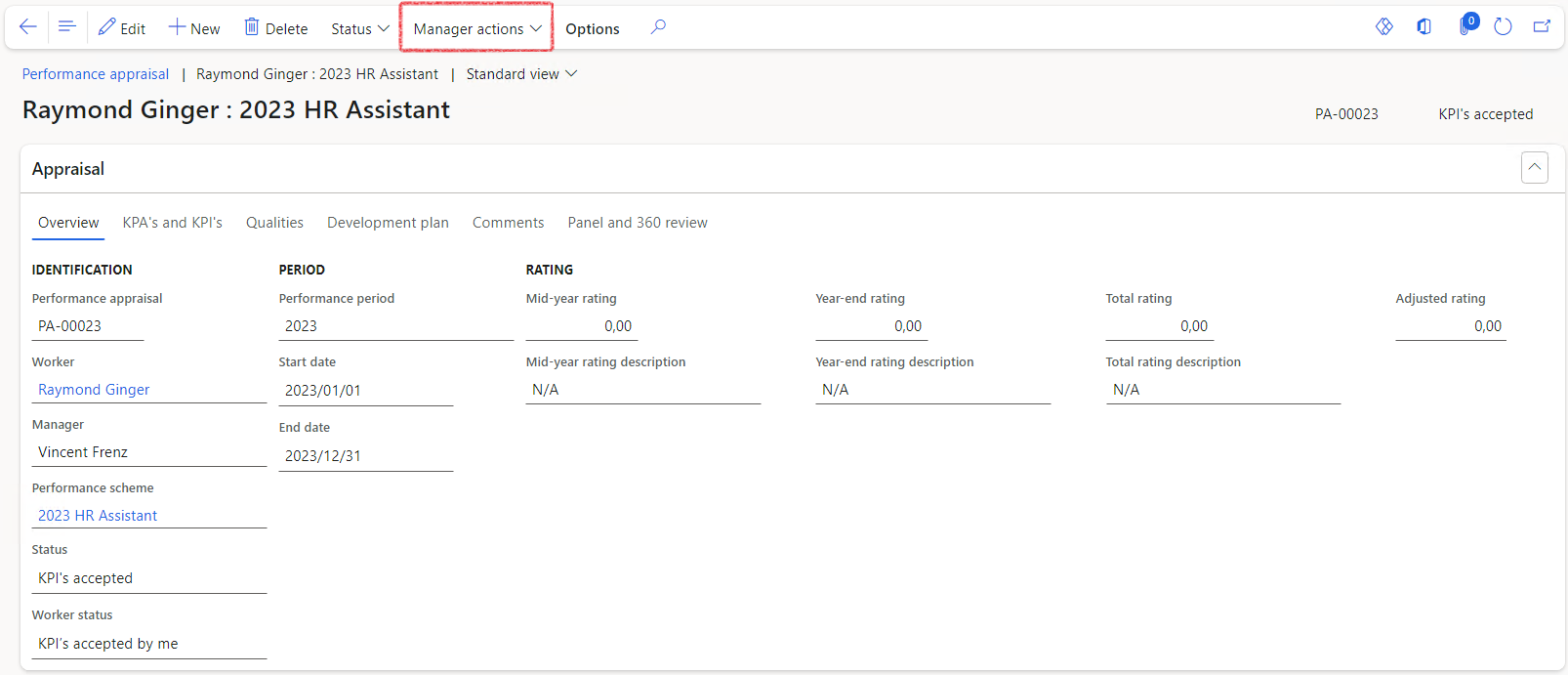Click the Start date field 2023/01/01
This screenshot has width=1568, height=675.
(366, 391)
